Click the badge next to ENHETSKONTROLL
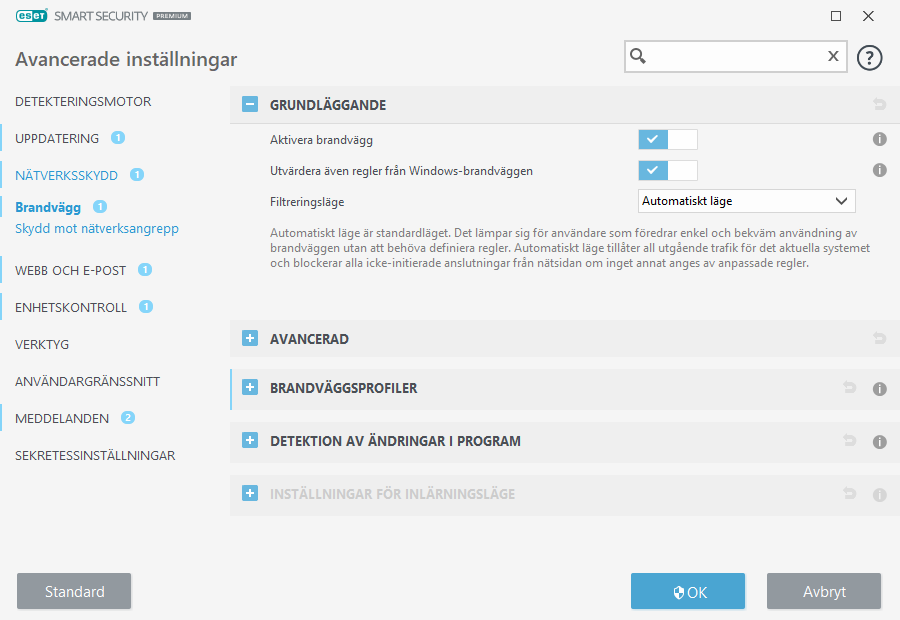The image size is (900, 620). pos(146,307)
